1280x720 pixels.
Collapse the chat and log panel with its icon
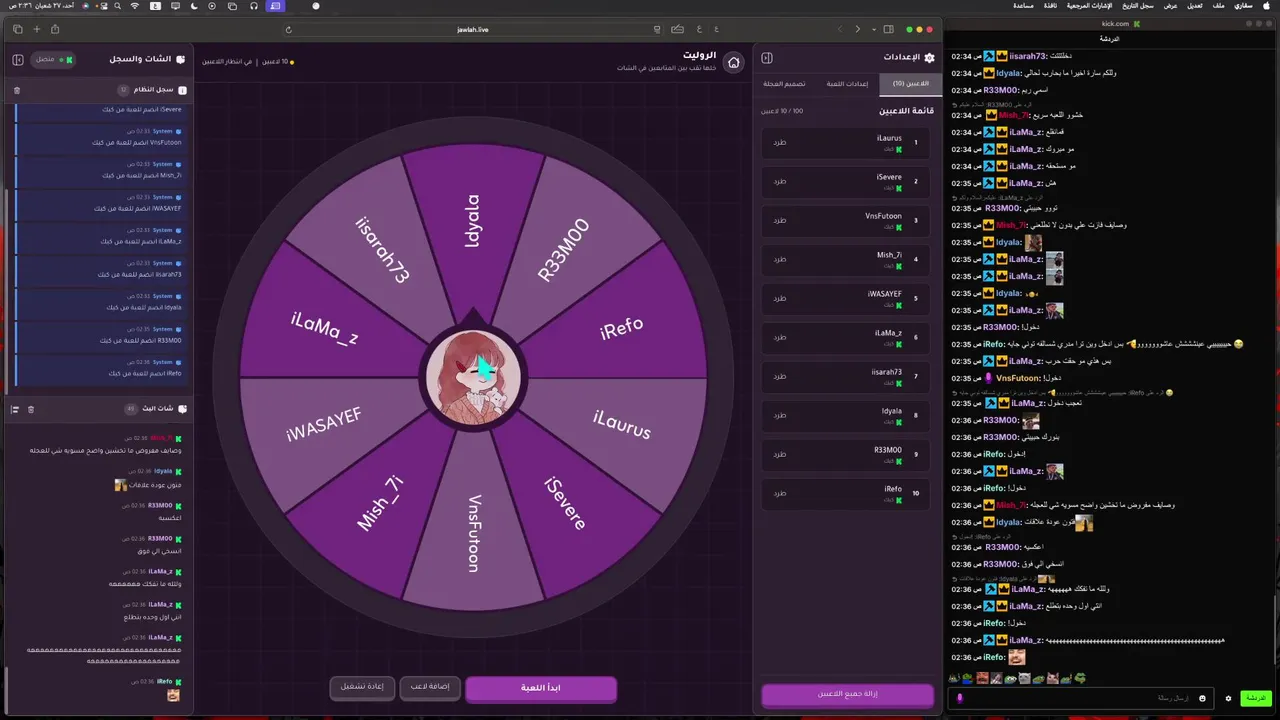[18, 60]
